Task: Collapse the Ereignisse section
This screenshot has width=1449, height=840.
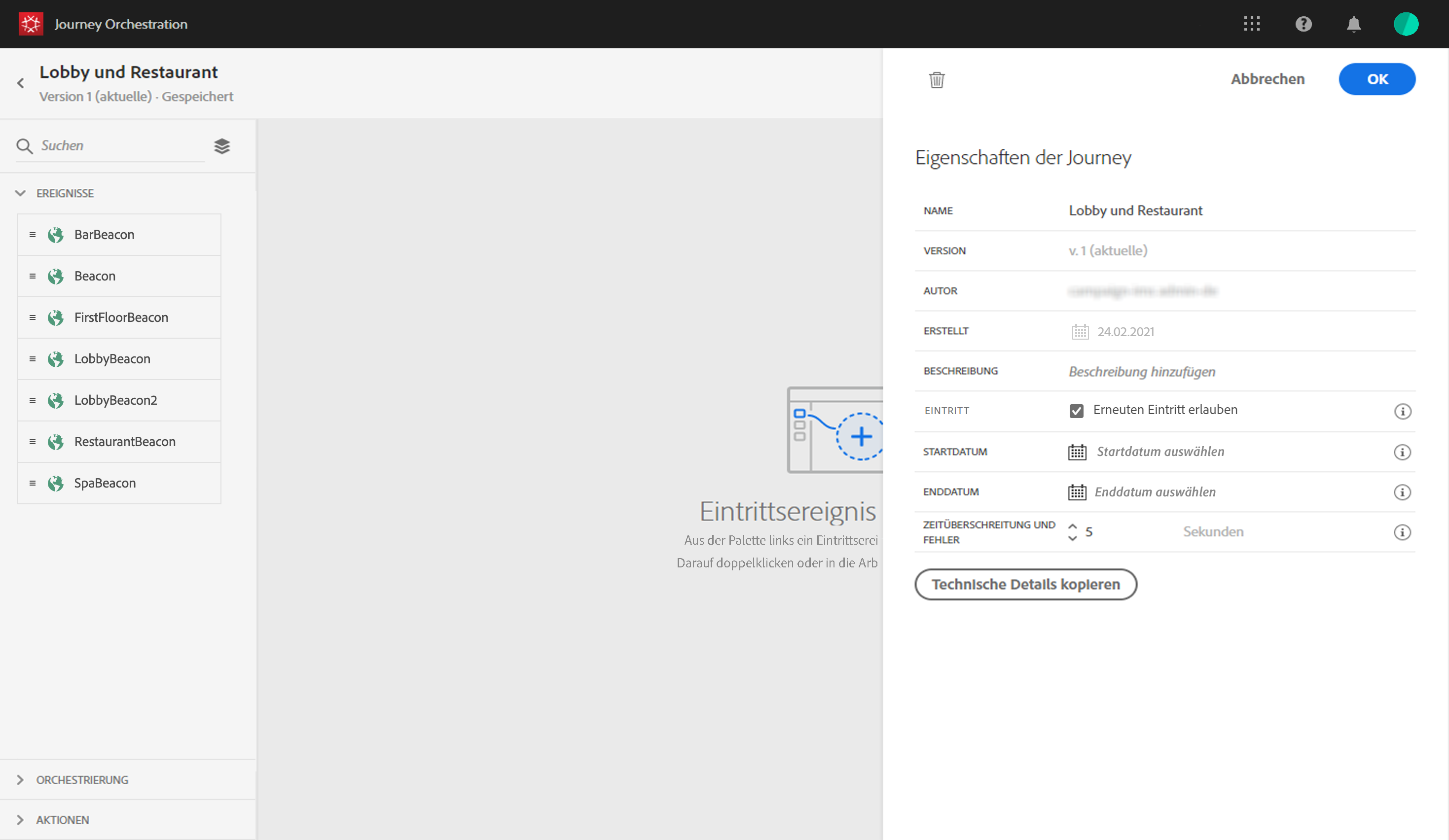Action: click(21, 193)
